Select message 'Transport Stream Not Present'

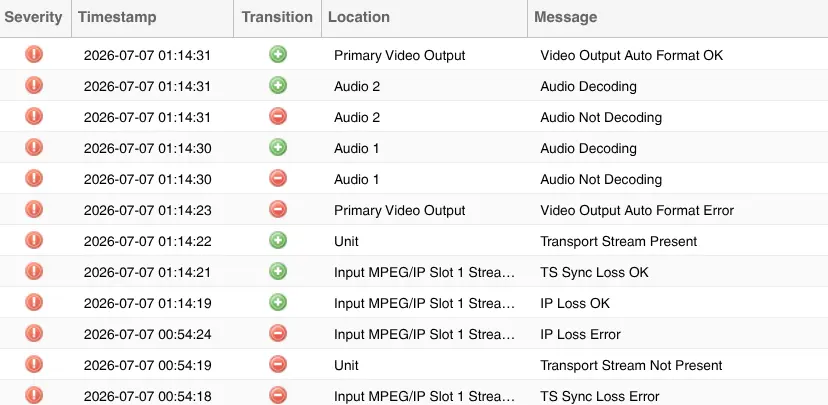(631, 365)
